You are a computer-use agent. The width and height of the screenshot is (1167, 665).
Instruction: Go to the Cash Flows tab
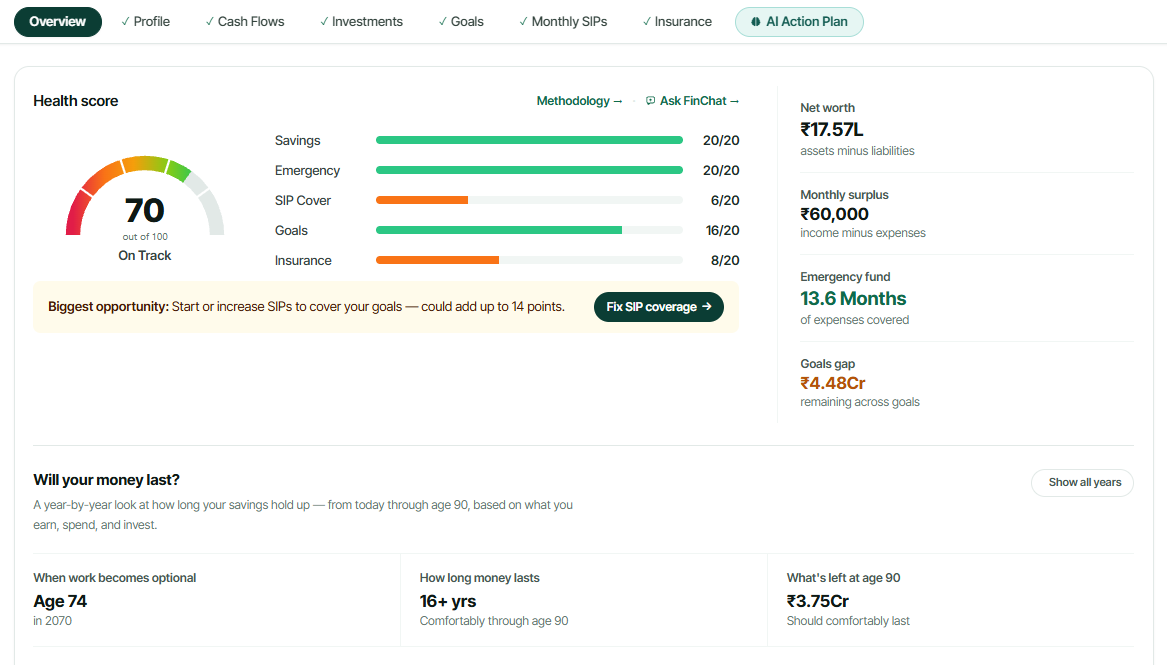point(245,22)
